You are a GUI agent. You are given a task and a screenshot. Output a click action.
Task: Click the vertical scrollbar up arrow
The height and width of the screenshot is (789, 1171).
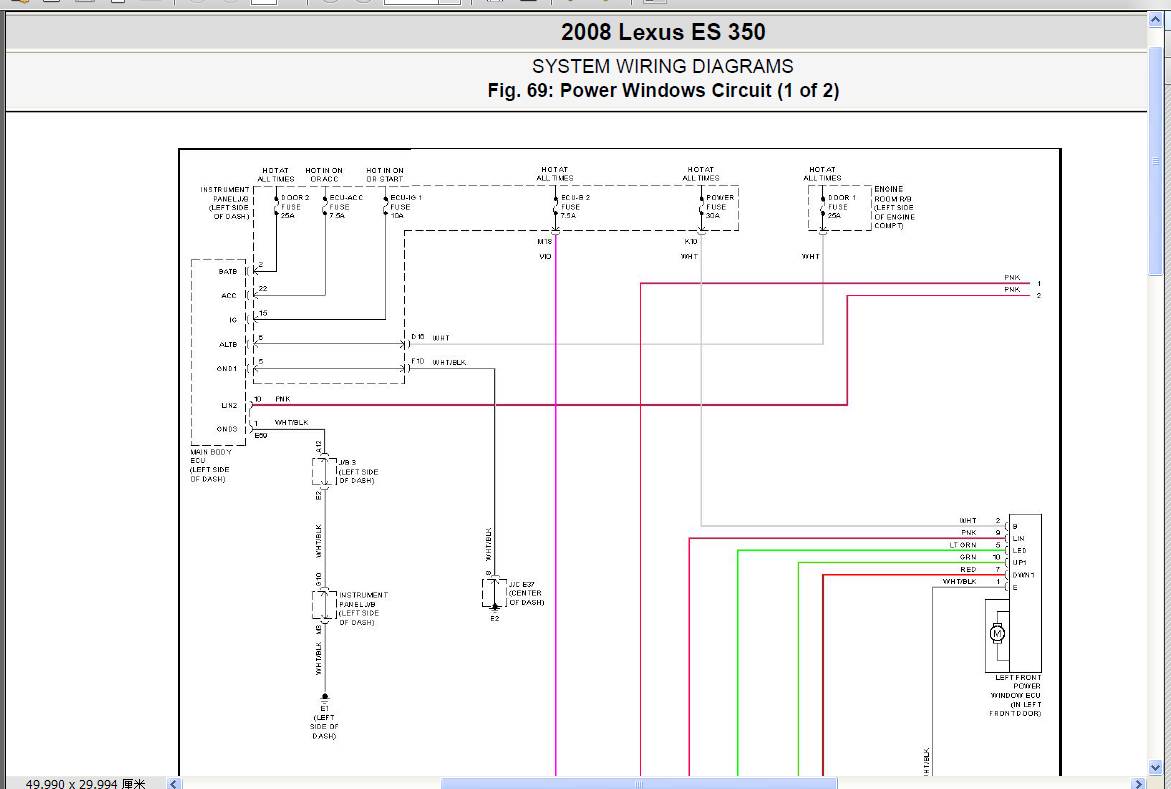click(1155, 21)
